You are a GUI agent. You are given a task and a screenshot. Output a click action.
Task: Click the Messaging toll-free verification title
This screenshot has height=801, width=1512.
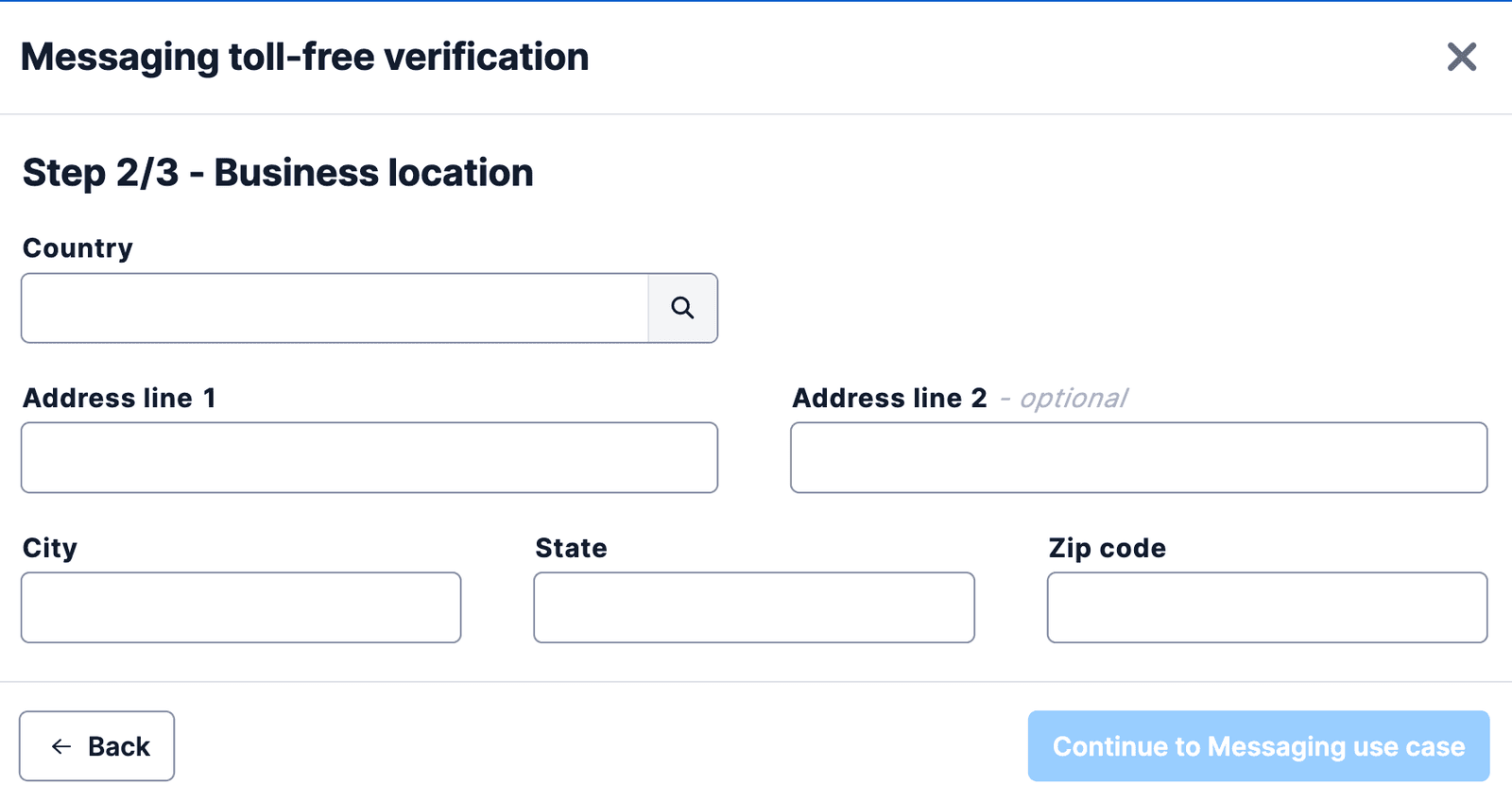point(304,57)
